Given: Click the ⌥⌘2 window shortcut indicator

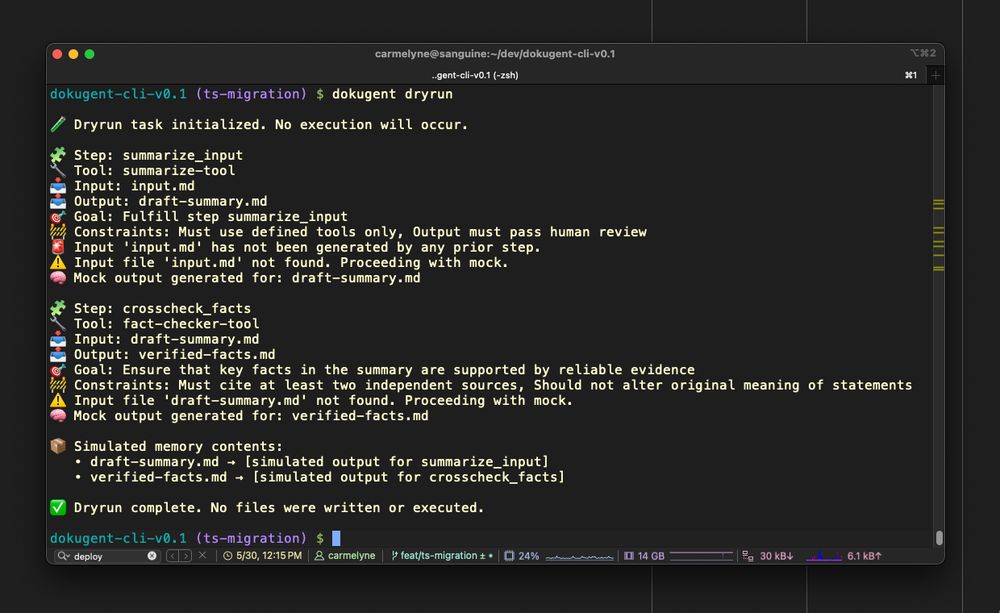Looking at the screenshot, I should [923, 53].
